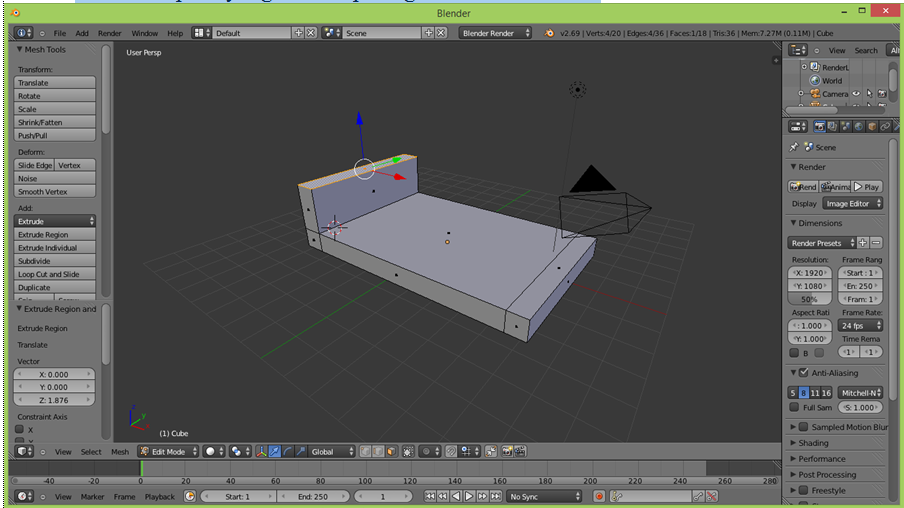Click the plus icon next to Render Presets
904x508 pixels.
pyautogui.click(x=863, y=243)
